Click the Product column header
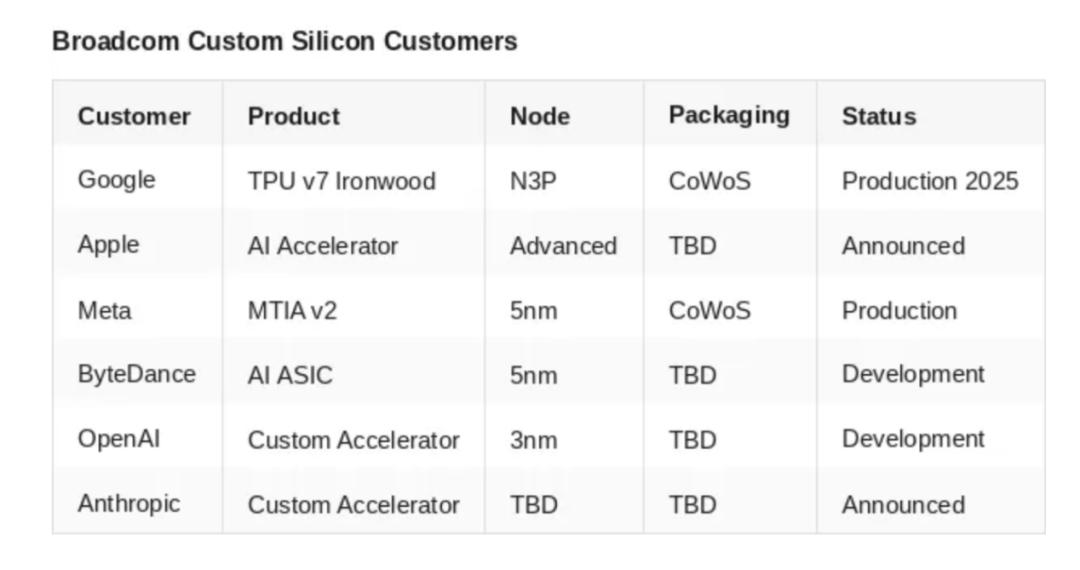1080x570 pixels. [294, 116]
